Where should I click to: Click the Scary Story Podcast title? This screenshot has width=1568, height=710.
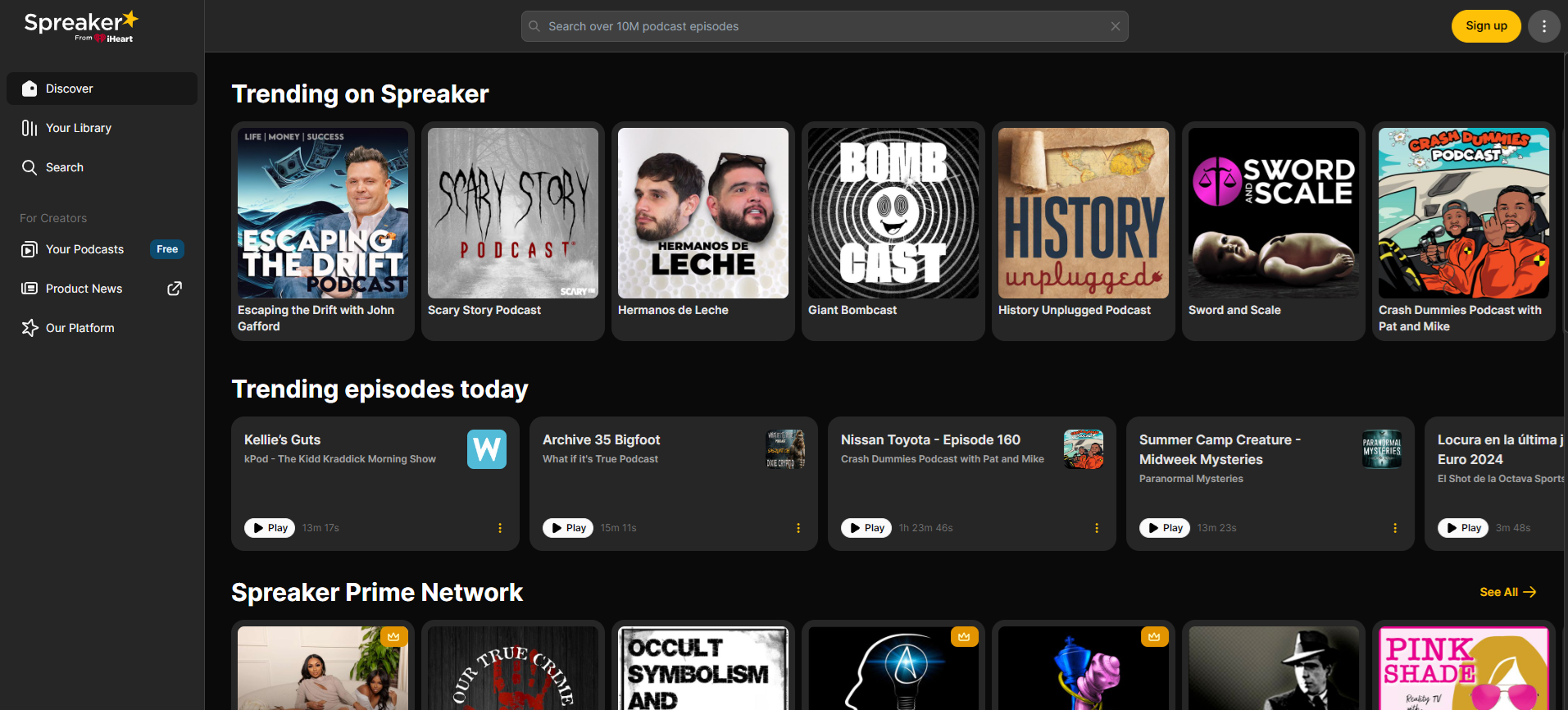484,310
